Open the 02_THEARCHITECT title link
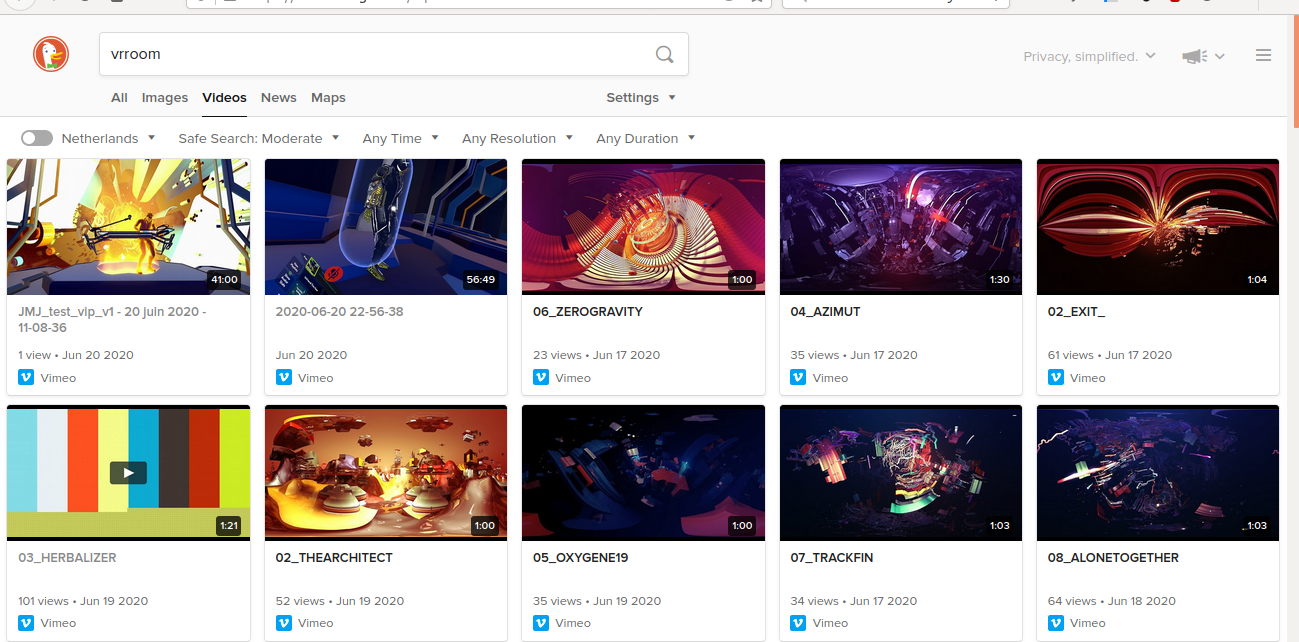This screenshot has height=642, width=1299. (x=334, y=557)
